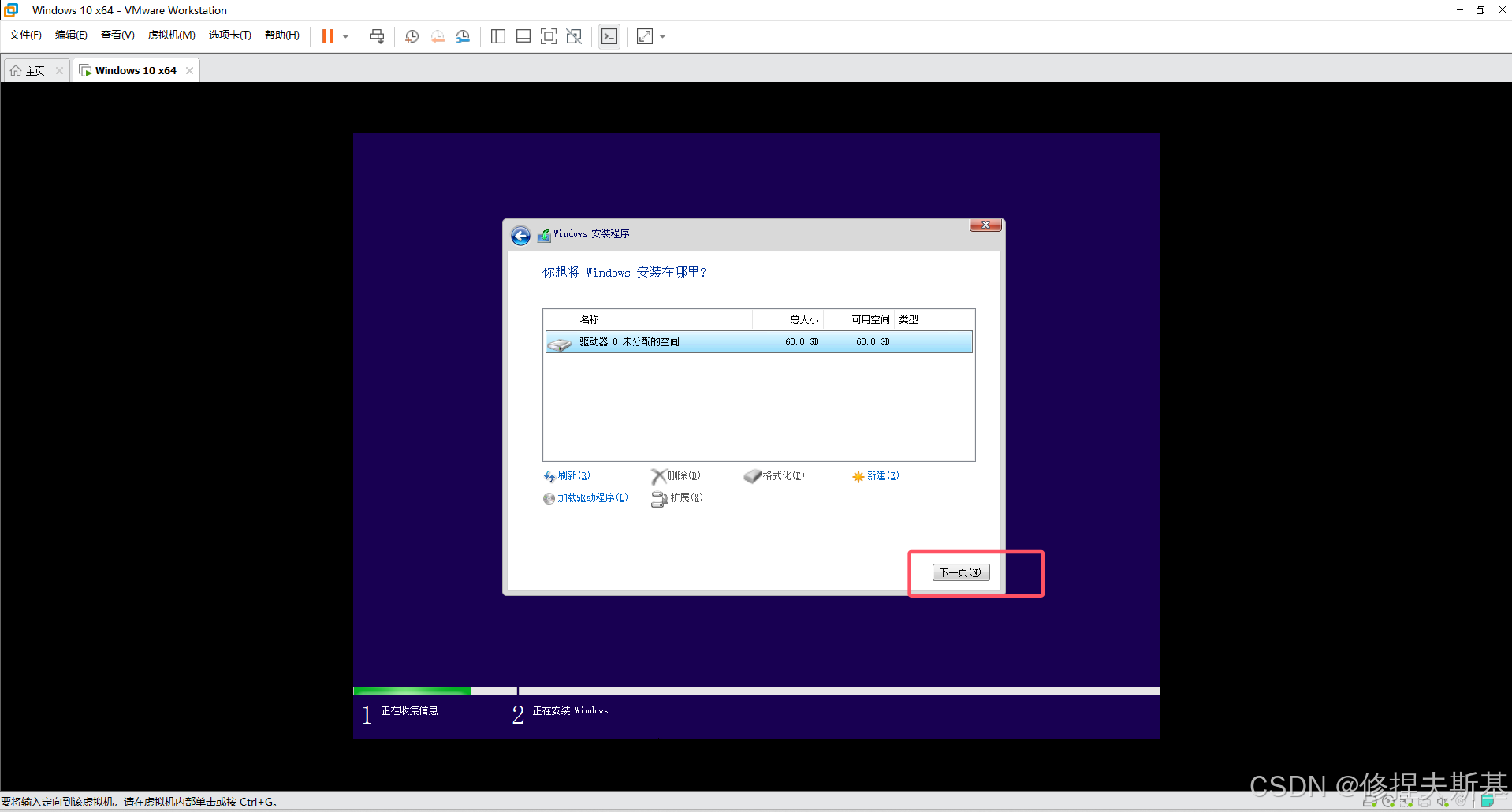This screenshot has width=1512, height=812.
Task: Open the 帮助(H) menu
Action: click(x=281, y=35)
